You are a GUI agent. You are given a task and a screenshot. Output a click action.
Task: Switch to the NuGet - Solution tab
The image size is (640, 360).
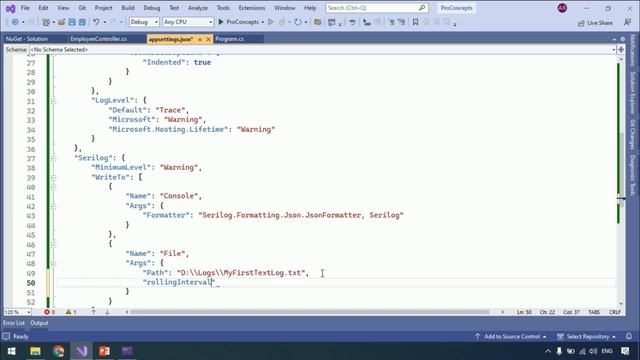pyautogui.click(x=27, y=39)
